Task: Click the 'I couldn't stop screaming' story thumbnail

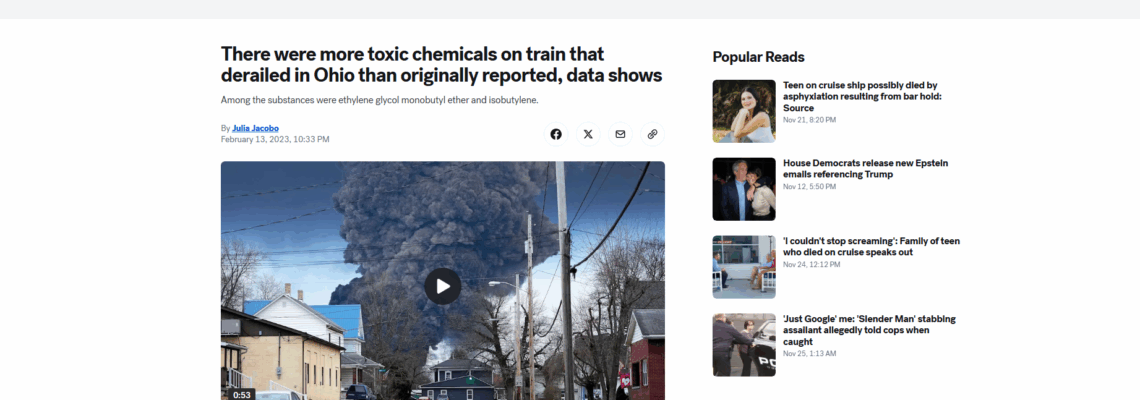Action: pos(743,267)
